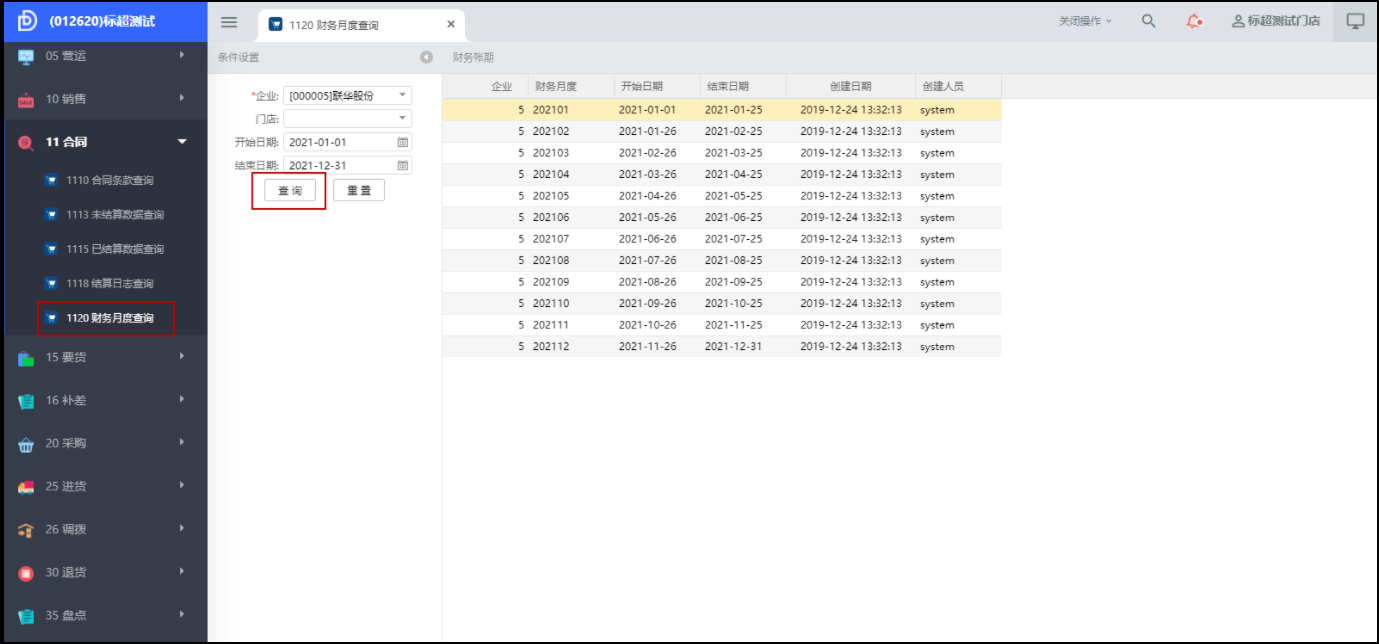Click the hamburger menu icon
The width and height of the screenshot is (1379, 644).
pos(229,23)
